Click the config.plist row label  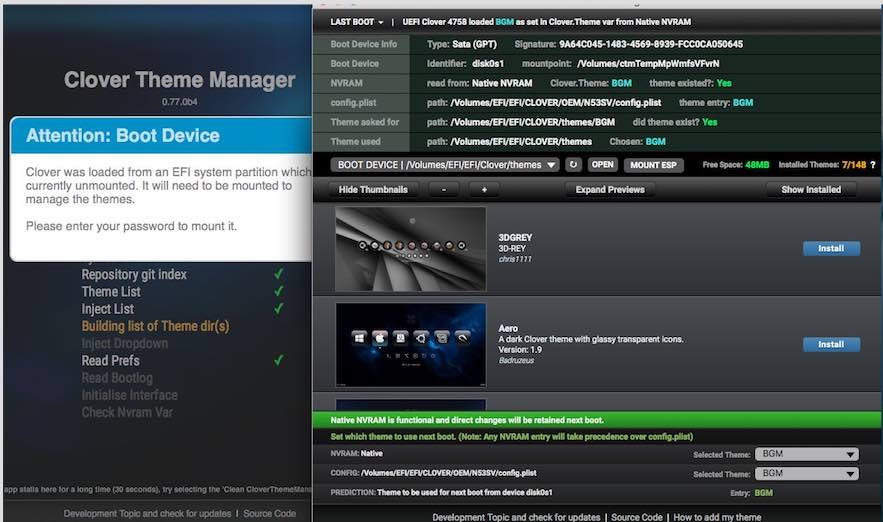pyautogui.click(x=353, y=102)
